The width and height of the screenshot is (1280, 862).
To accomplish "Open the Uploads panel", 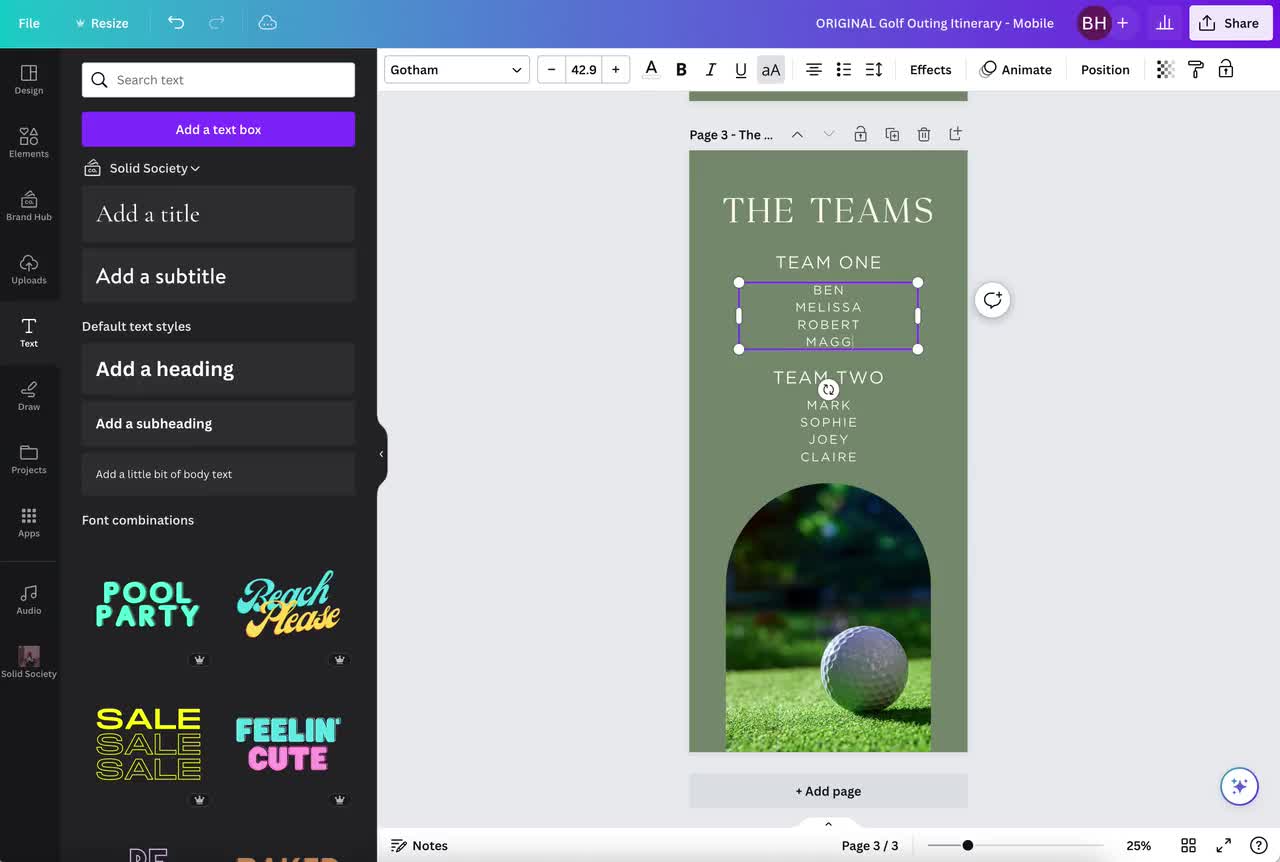I will (x=29, y=268).
